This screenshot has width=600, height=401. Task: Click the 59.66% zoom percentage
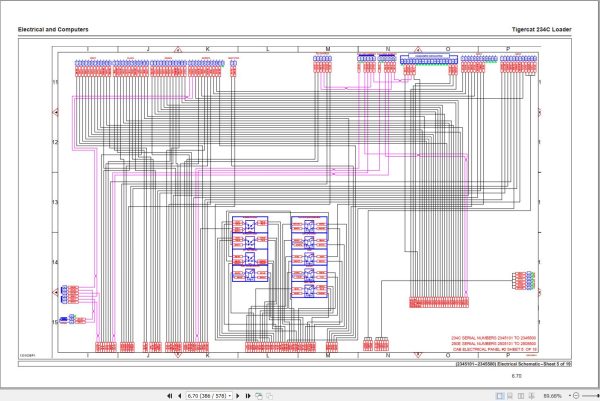tap(552, 396)
